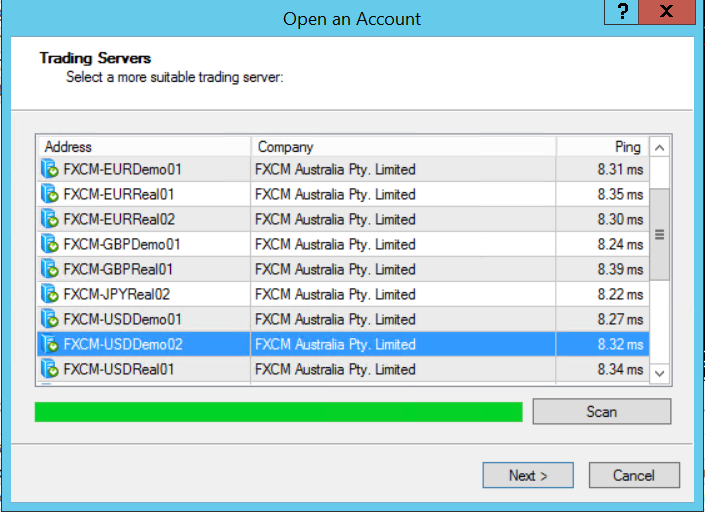The image size is (705, 512).
Task: Click the server list scrollbar thumb
Action: [660, 234]
